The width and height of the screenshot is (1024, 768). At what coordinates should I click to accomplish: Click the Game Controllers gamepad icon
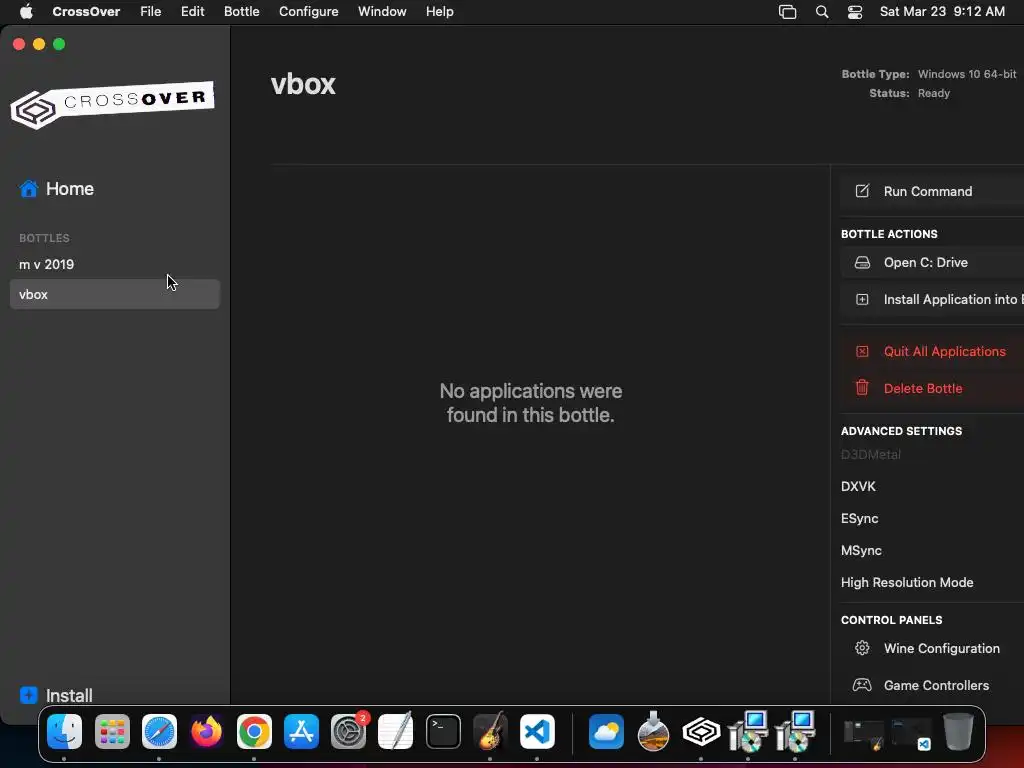point(862,685)
